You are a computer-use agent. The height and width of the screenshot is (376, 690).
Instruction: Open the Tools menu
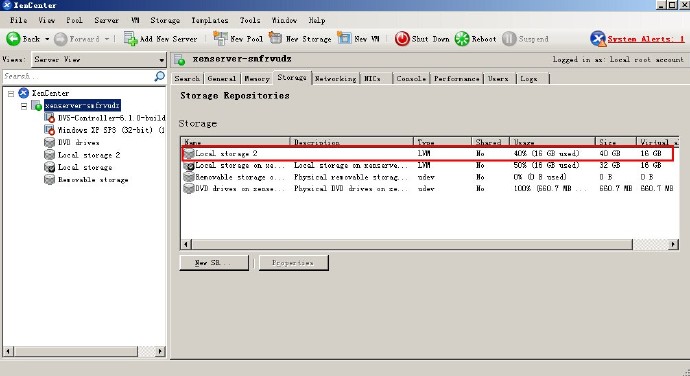250,20
